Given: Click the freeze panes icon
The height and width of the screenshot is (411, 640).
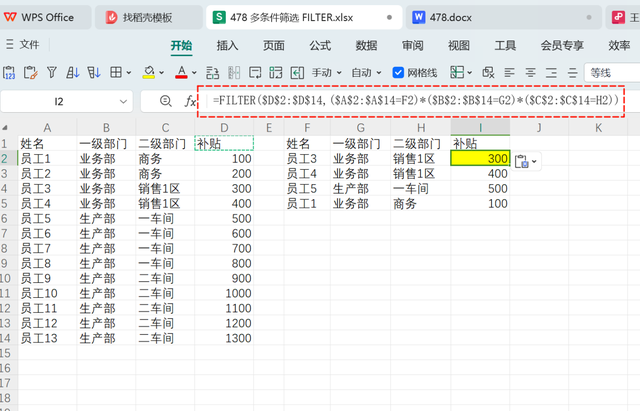Looking at the screenshot, I should (457, 73).
